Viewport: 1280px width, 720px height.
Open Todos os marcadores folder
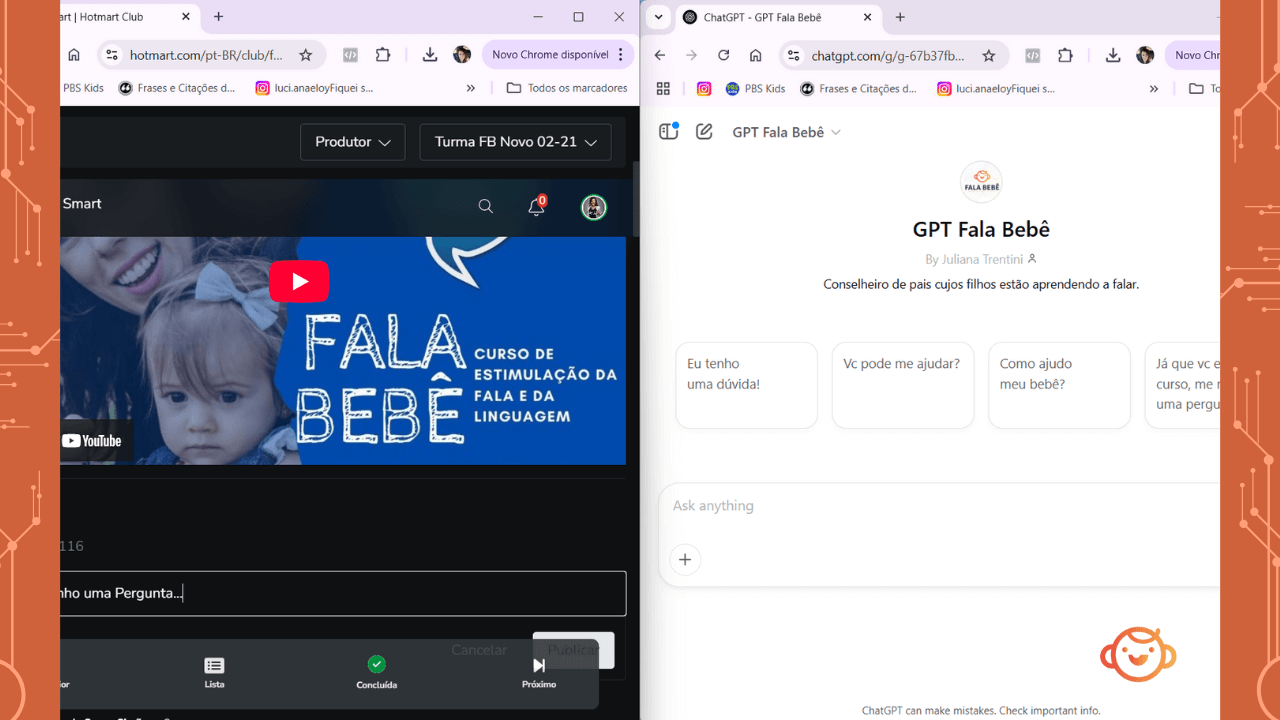567,88
